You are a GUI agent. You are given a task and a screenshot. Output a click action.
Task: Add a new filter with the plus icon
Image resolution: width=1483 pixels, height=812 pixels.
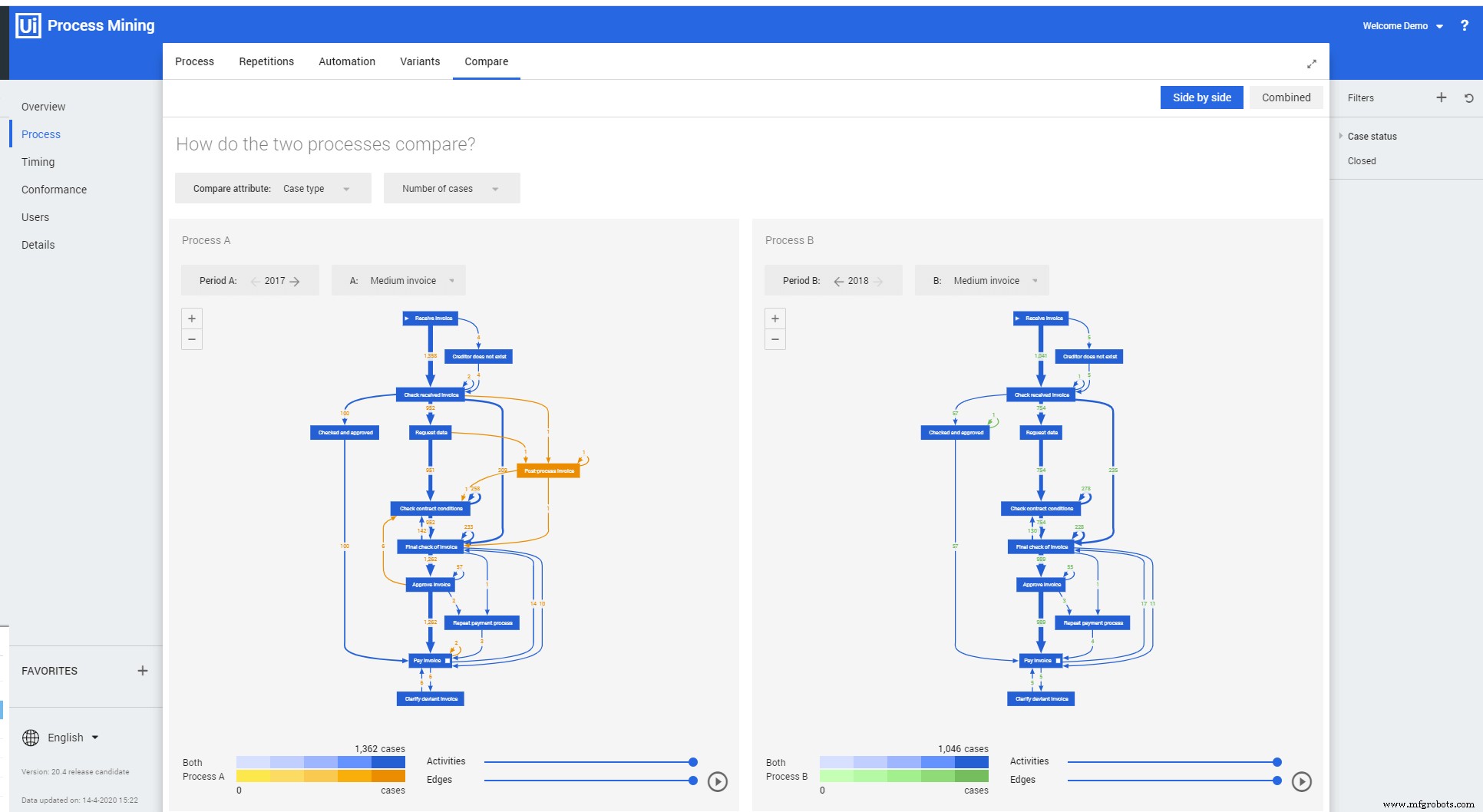1441,97
